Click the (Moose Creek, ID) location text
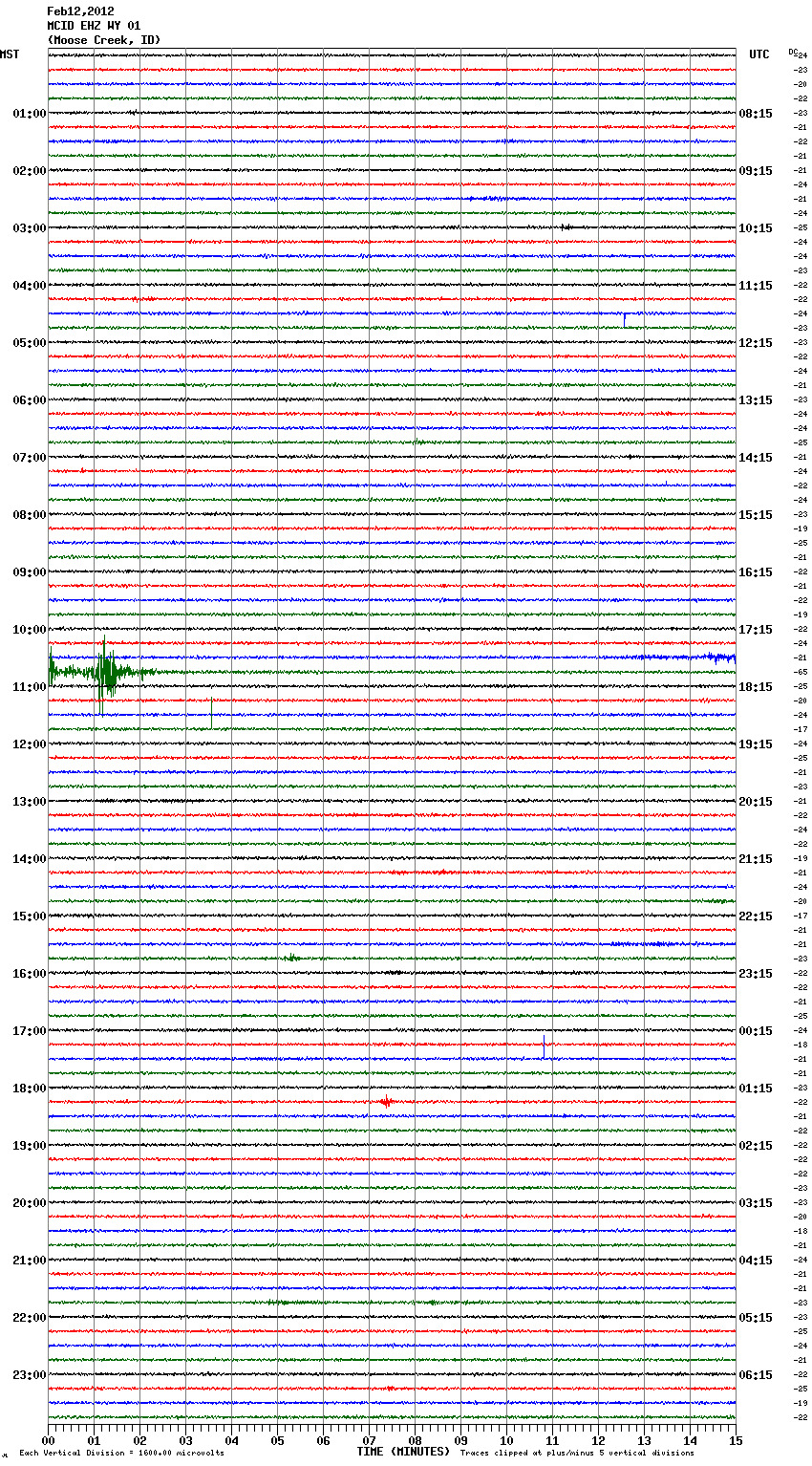Viewport: 812px width, 1466px height. tap(104, 40)
